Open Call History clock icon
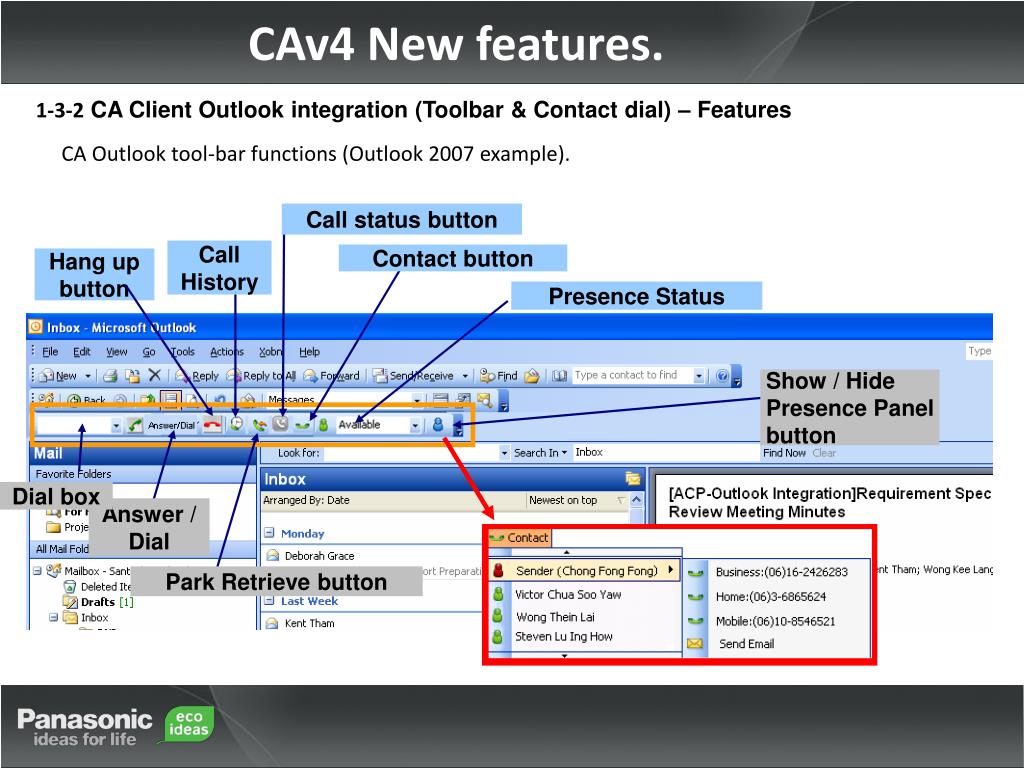This screenshot has width=1024, height=768. [x=236, y=424]
